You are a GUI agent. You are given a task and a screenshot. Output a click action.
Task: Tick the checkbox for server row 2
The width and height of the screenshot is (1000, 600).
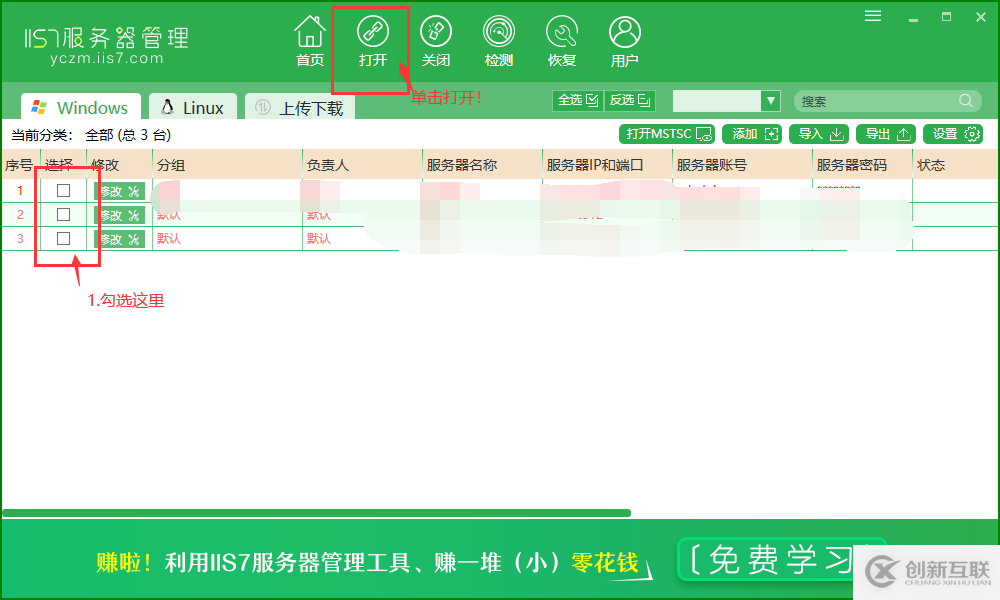pyautogui.click(x=63, y=214)
